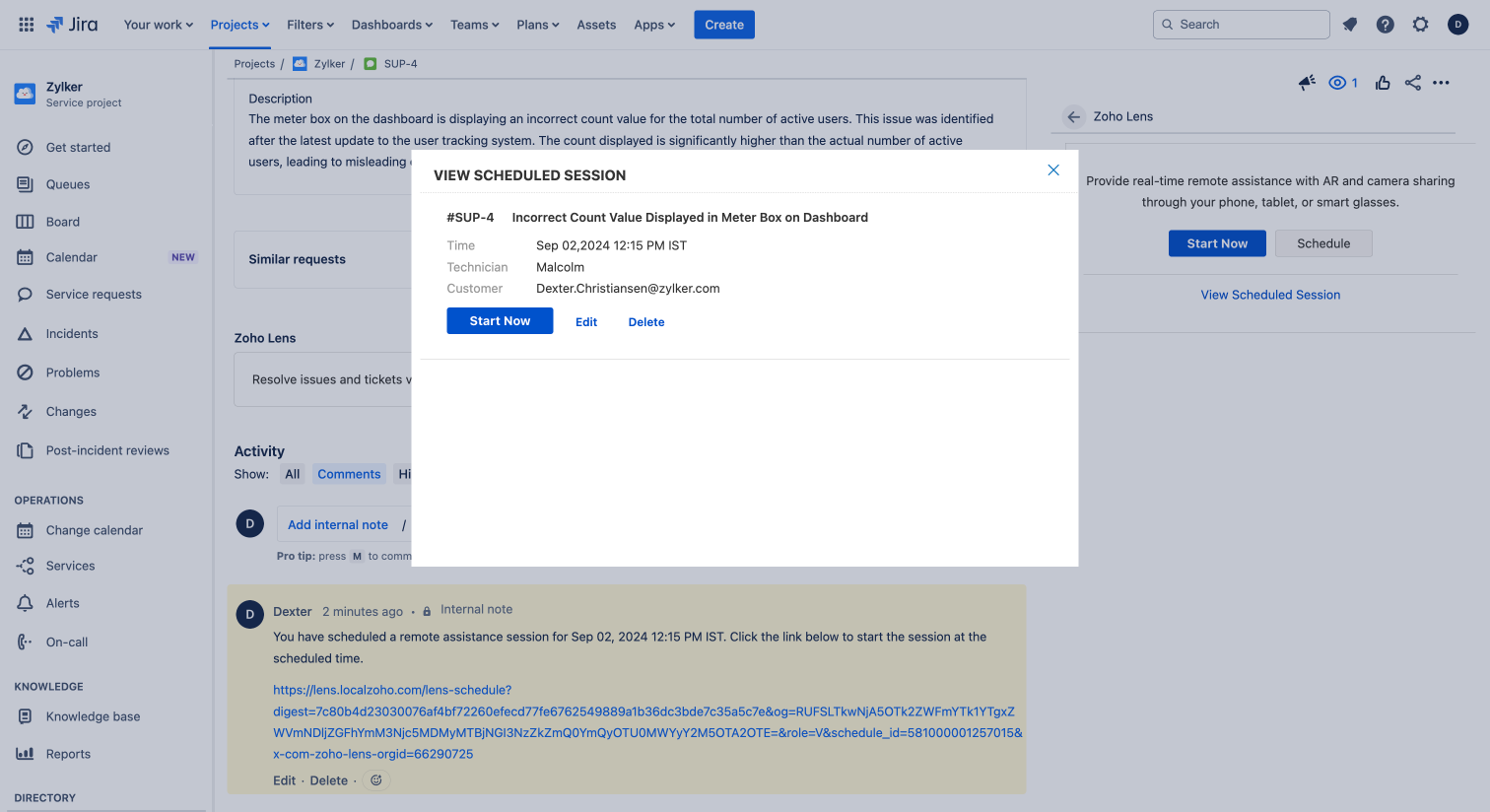Click the customer email Dexter.Christiansen@zylker.com
The height and width of the screenshot is (812, 1490).
628,289
